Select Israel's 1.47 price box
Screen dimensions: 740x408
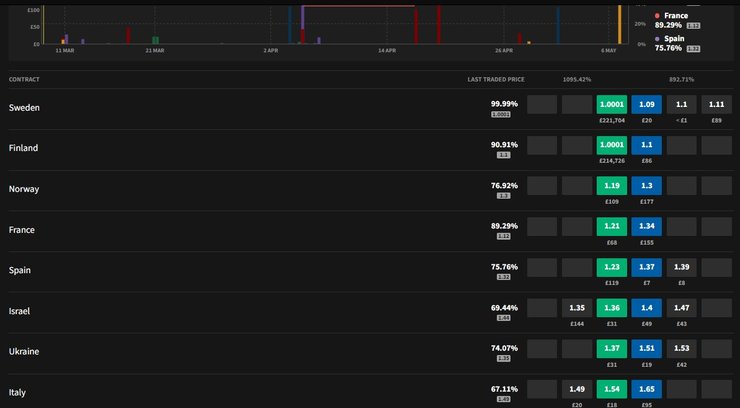(x=681, y=309)
